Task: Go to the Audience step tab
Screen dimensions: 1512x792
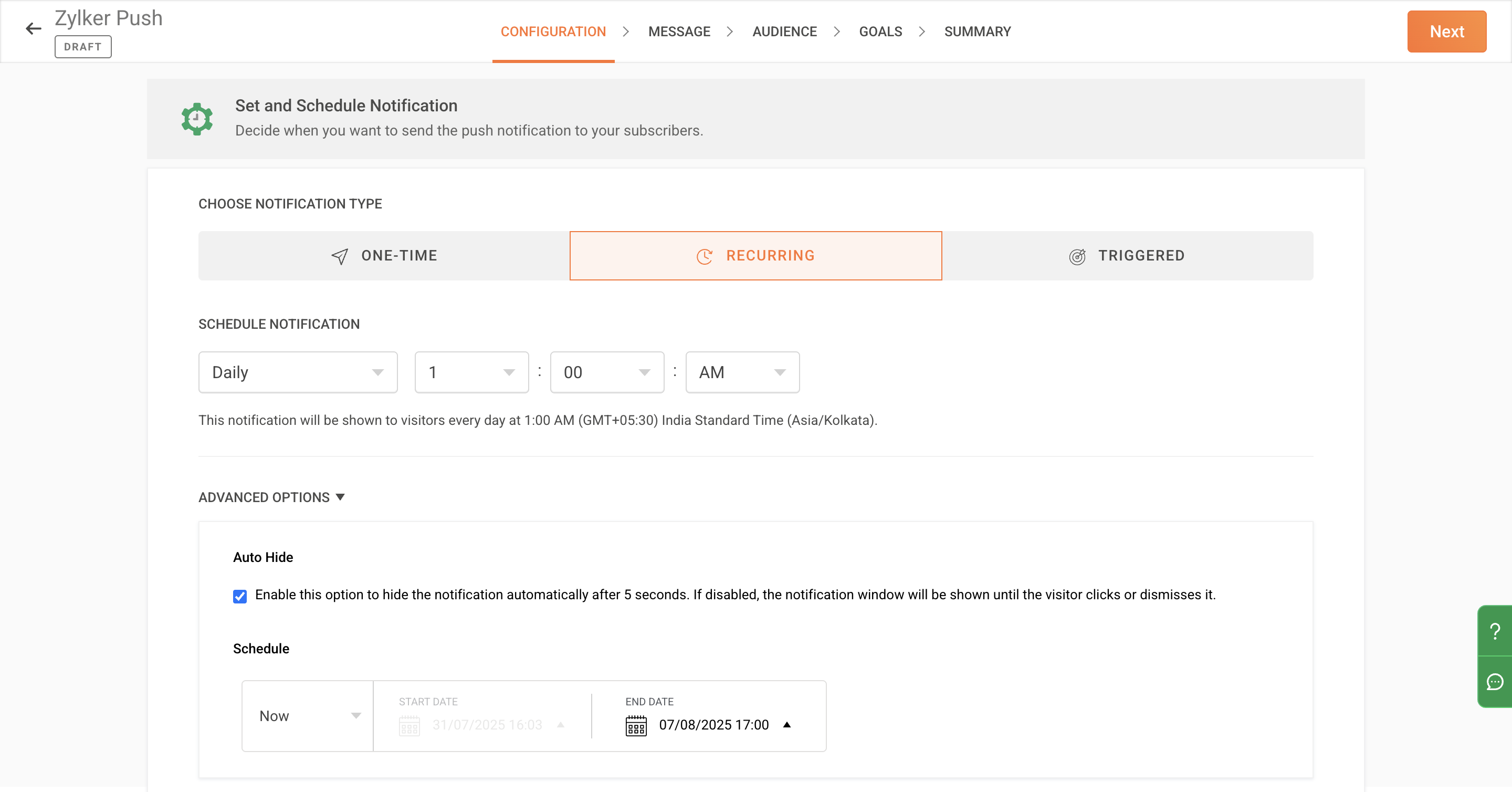Action: (784, 32)
